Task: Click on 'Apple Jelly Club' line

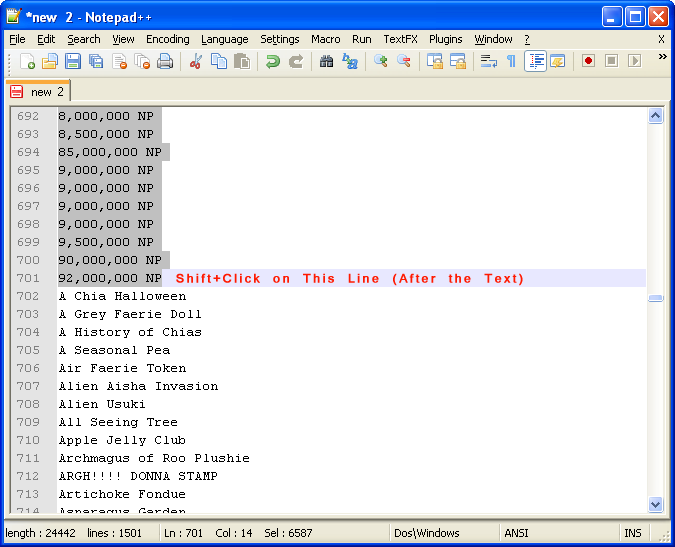Action: (122, 440)
